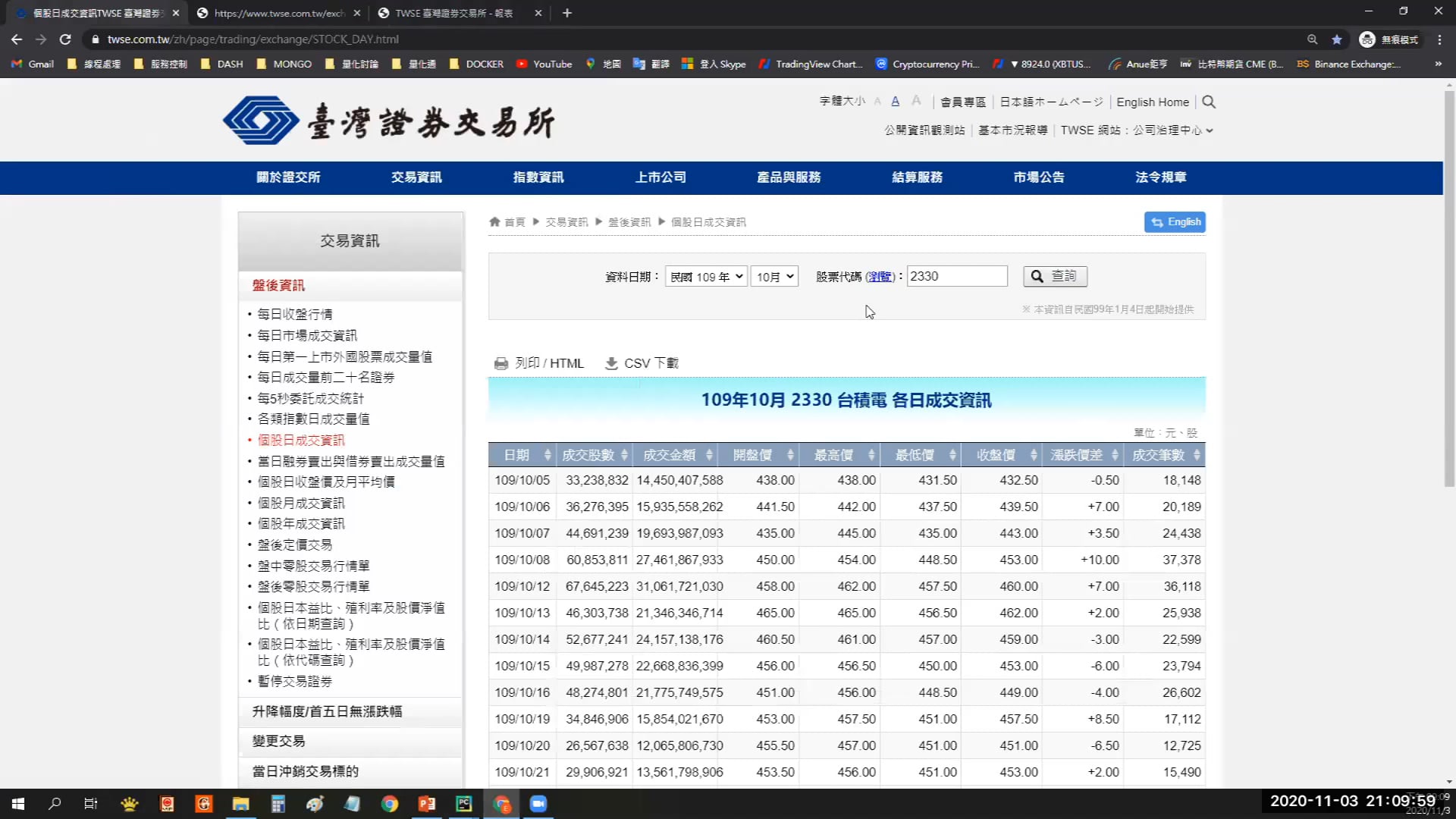The width and height of the screenshot is (1456, 819).
Task: Open the 瀏覽 stock code browse link
Action: click(x=880, y=276)
